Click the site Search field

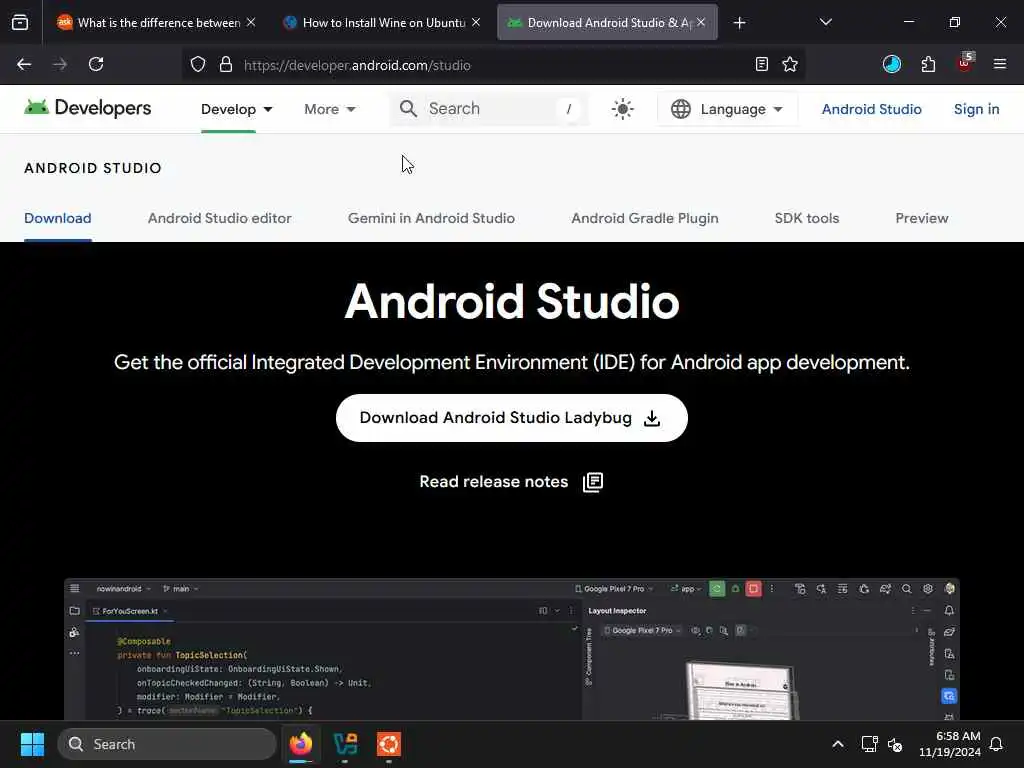tap(488, 108)
